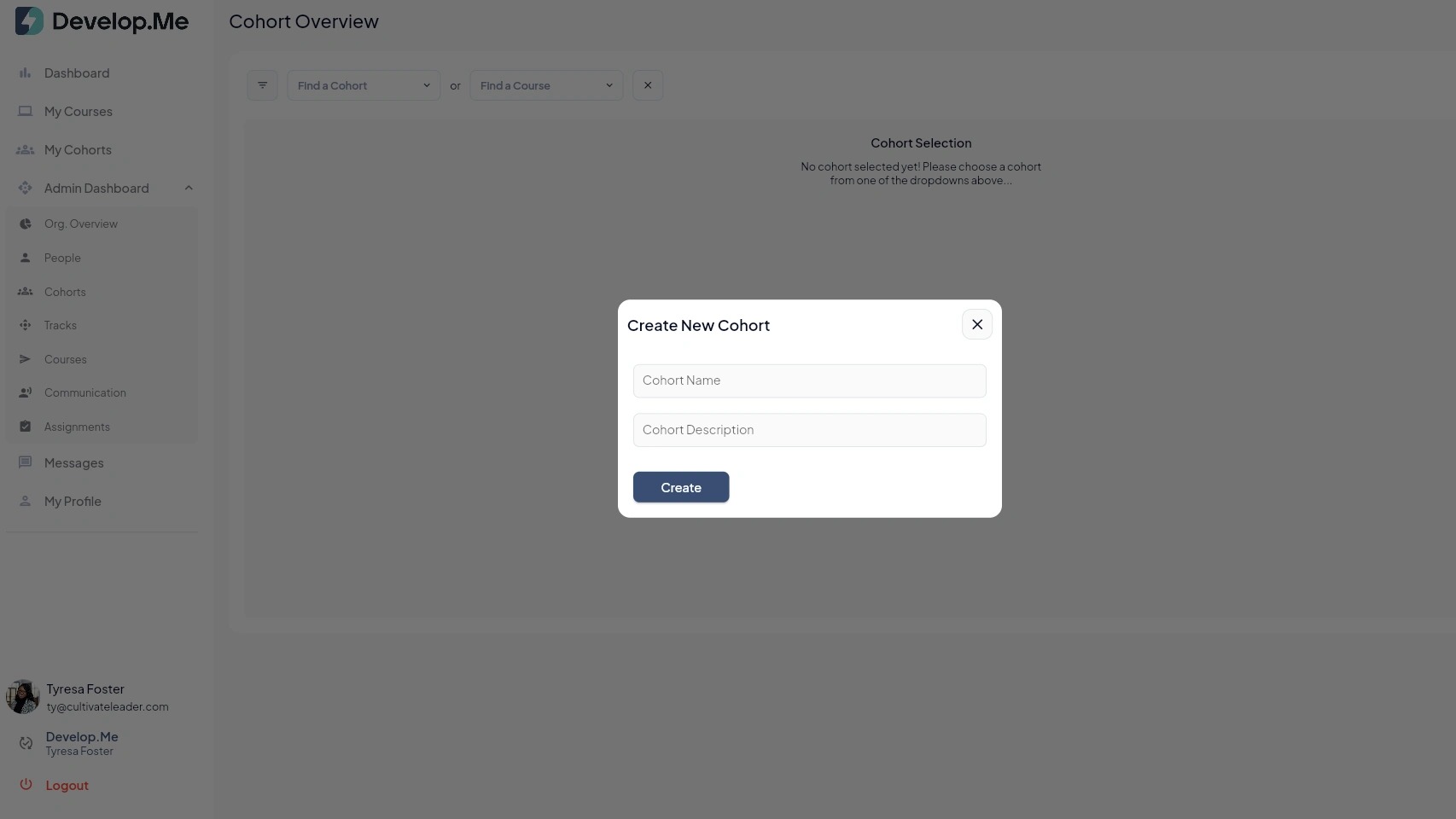Image resolution: width=1456 pixels, height=819 pixels.
Task: Click the filter icon beside Find a Cohort
Action: (262, 85)
